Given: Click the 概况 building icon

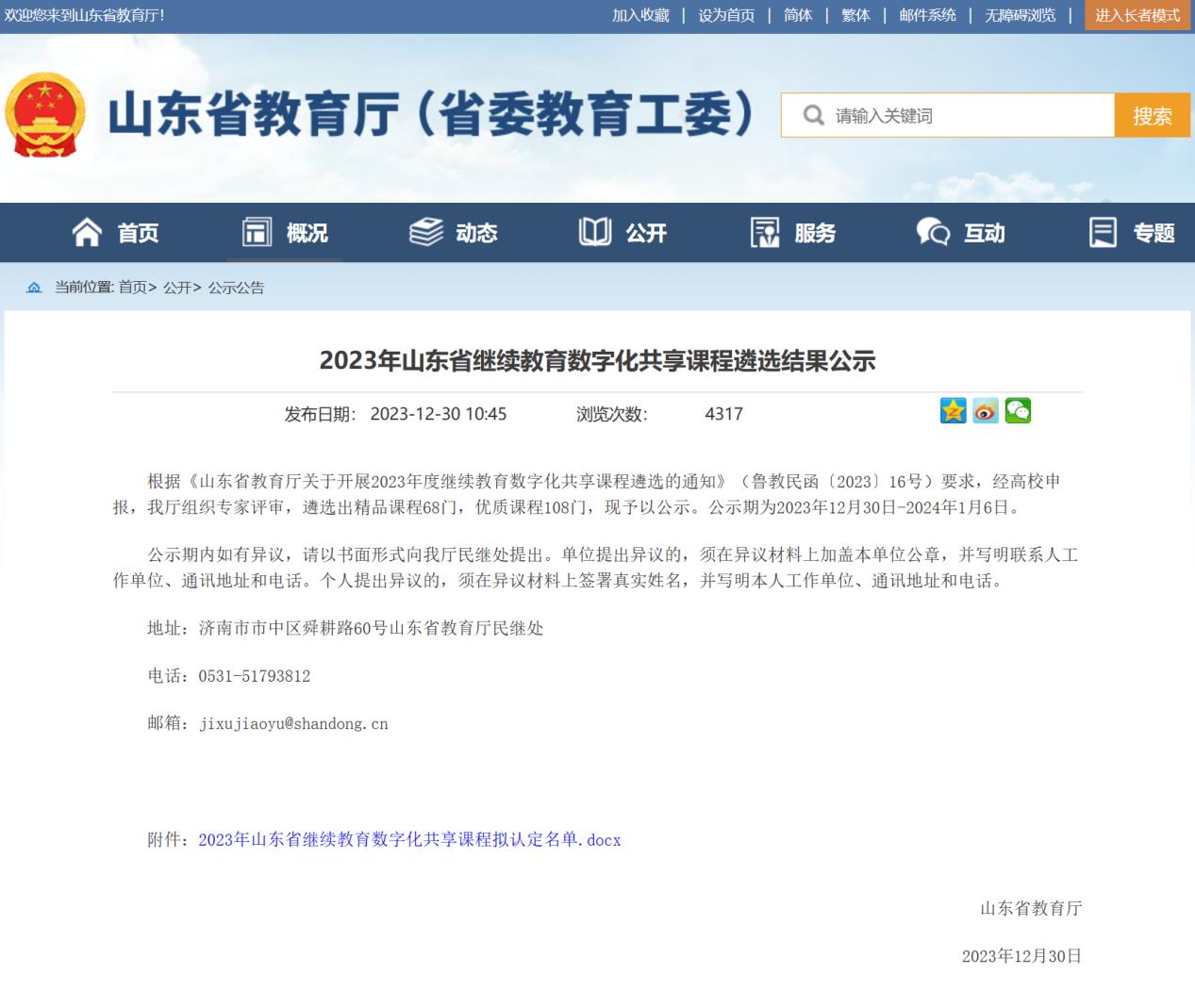Looking at the screenshot, I should click(257, 232).
